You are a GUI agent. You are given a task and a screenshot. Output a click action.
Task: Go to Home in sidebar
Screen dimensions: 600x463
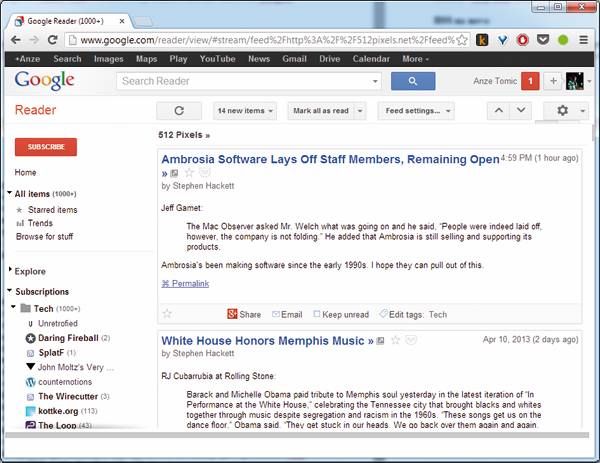click(25, 173)
